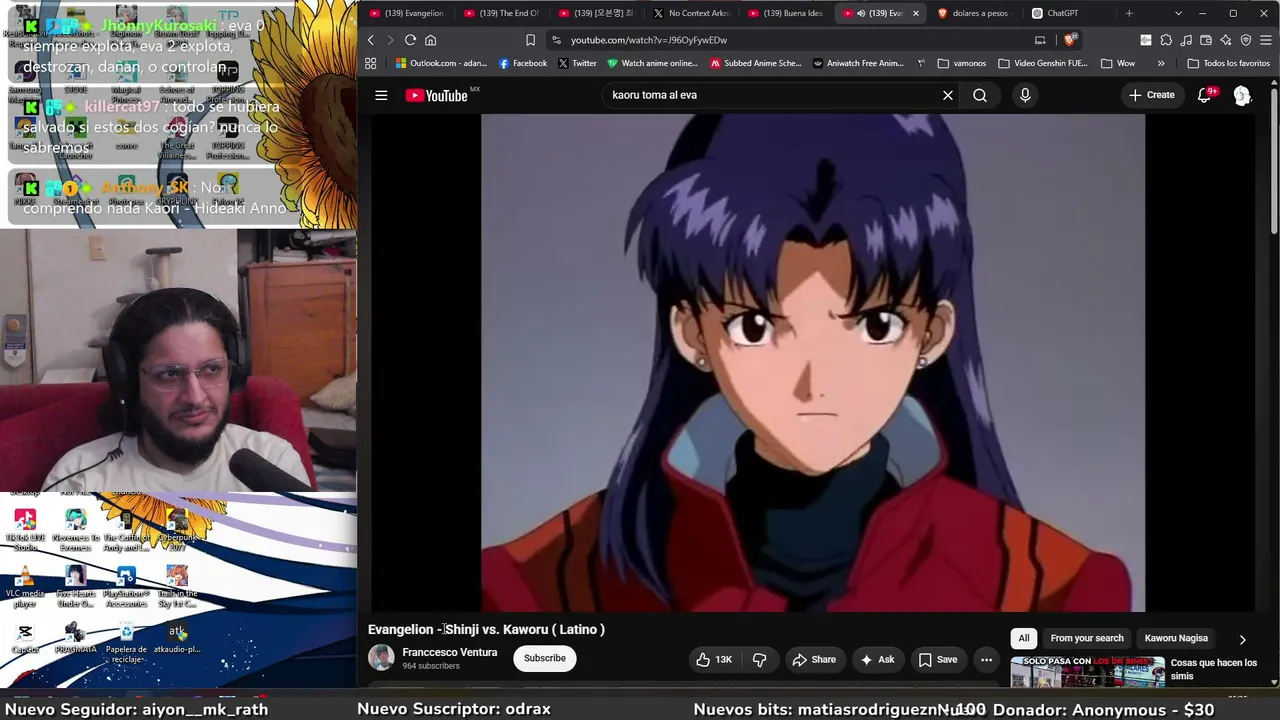
Task: Show more bookmarks with the overflow chevron
Action: click(1161, 63)
